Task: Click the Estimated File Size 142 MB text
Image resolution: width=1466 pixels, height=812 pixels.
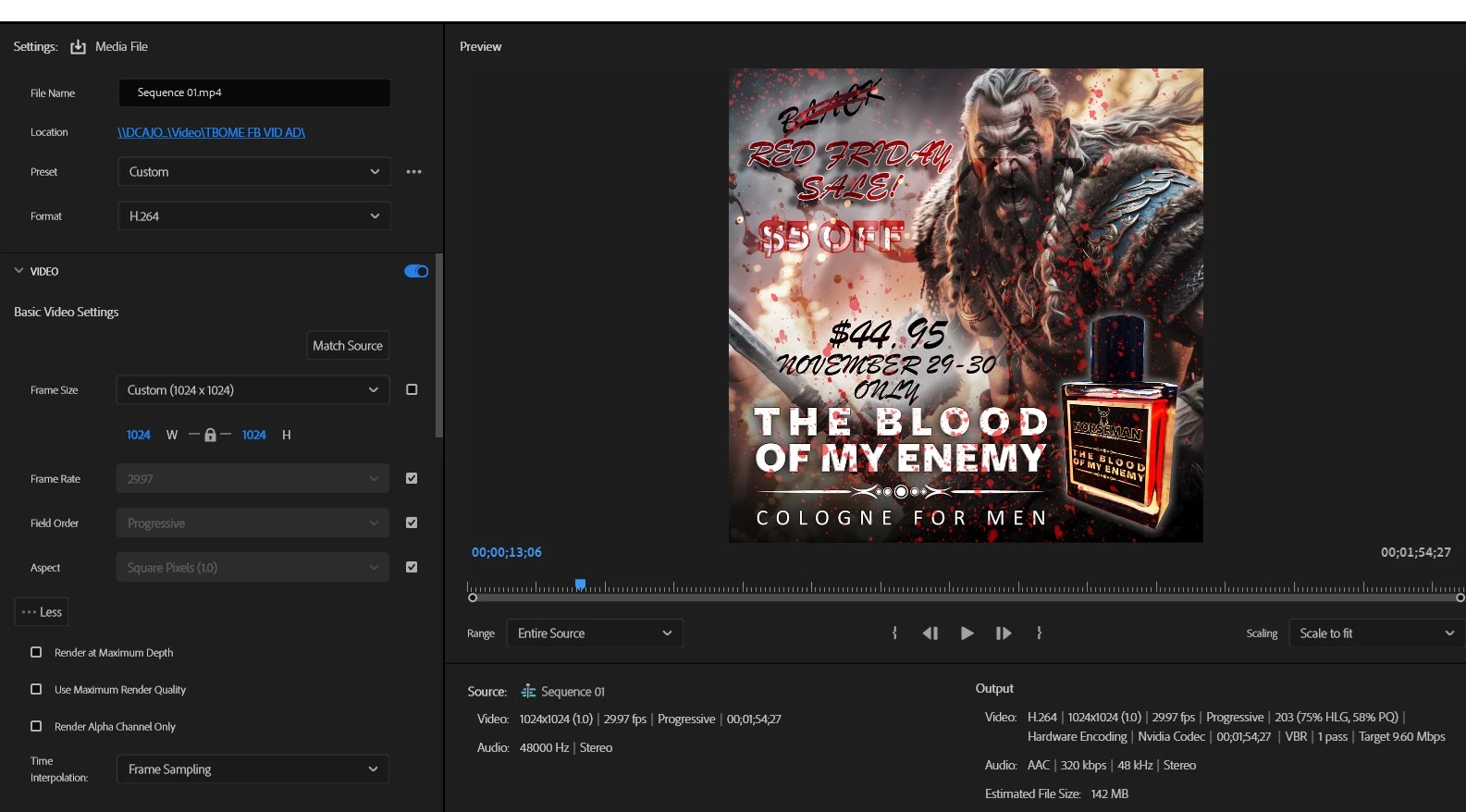Action: click(x=1056, y=794)
